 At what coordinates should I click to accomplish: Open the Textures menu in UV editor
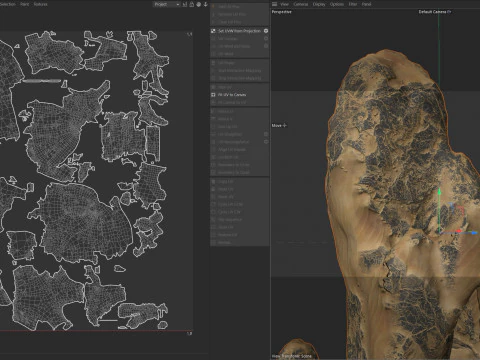pyautogui.click(x=41, y=4)
